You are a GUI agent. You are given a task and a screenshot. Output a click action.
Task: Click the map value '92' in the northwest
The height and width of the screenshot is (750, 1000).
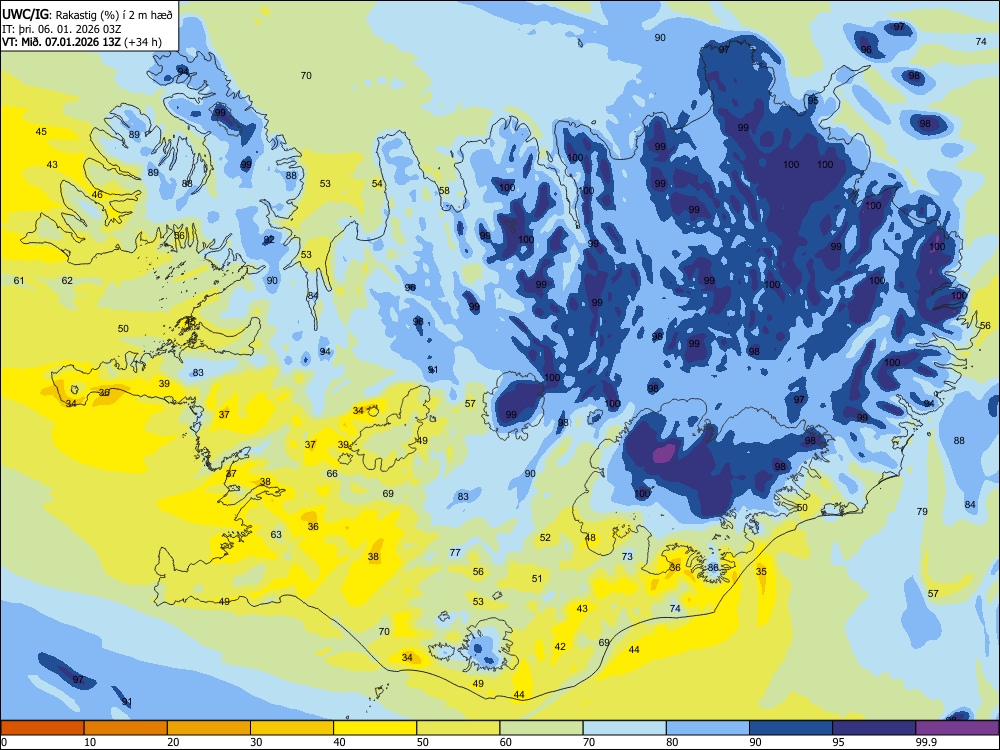(269, 240)
